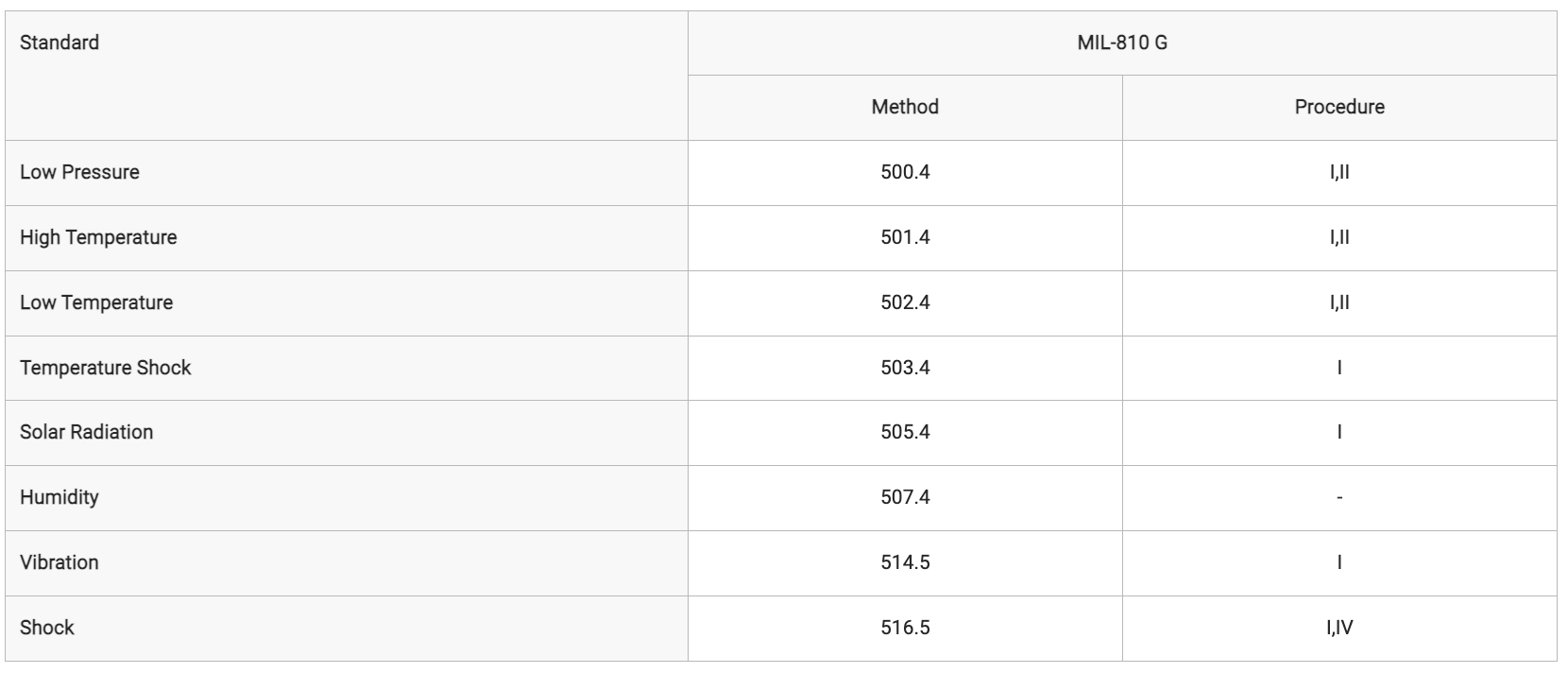
Task: Select the Low Temperature row label
Action: pyautogui.click(x=96, y=302)
